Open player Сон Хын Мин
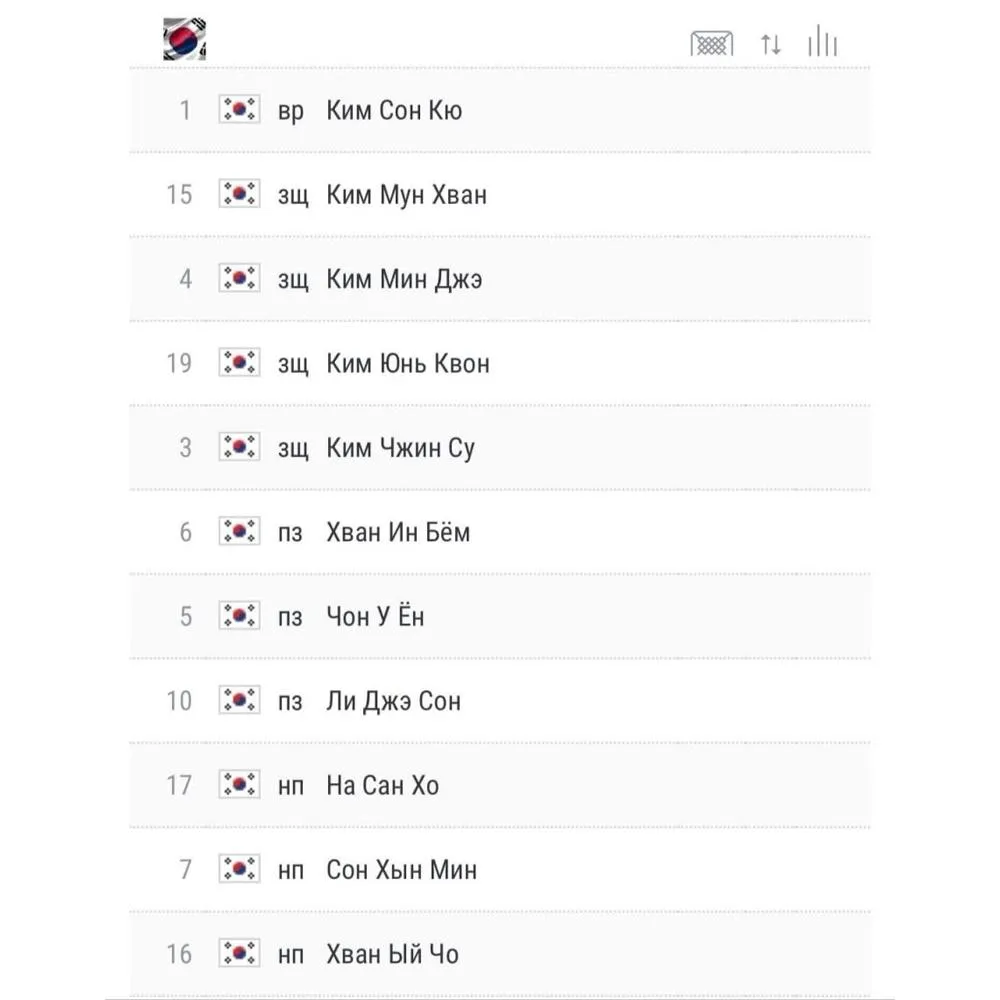This screenshot has width=1000, height=1000. coord(402,870)
